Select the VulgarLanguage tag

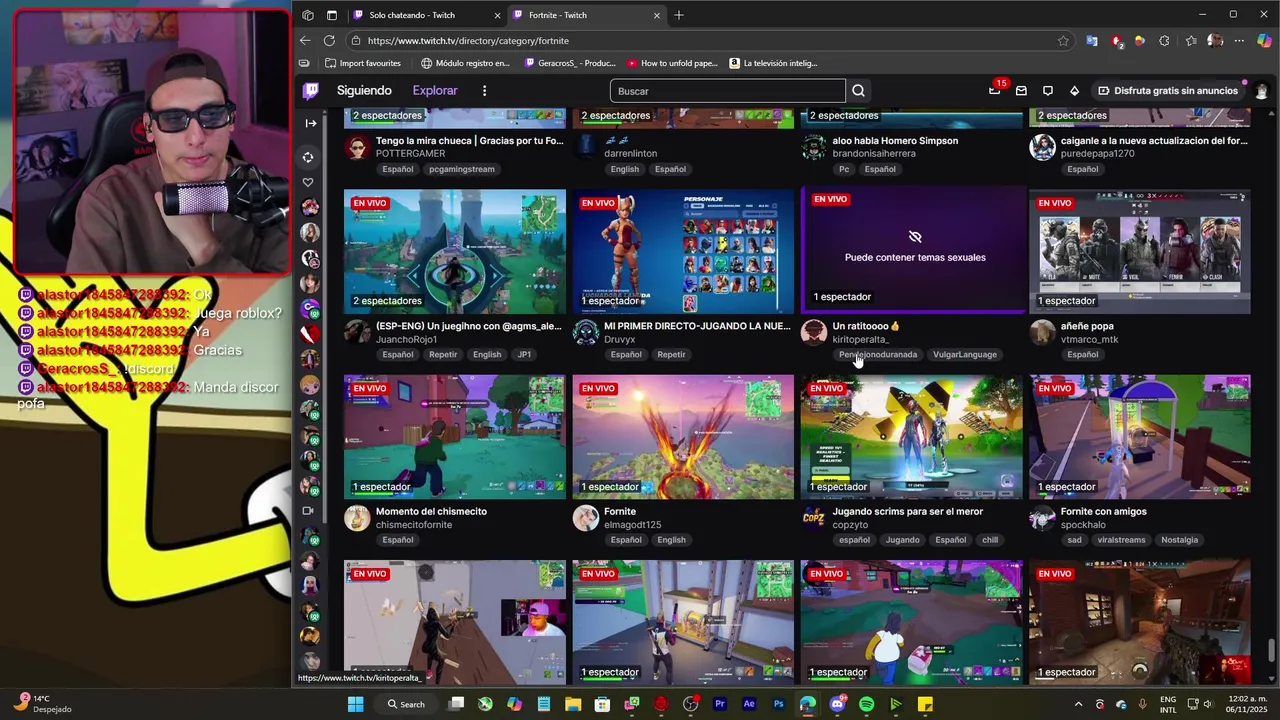(965, 354)
